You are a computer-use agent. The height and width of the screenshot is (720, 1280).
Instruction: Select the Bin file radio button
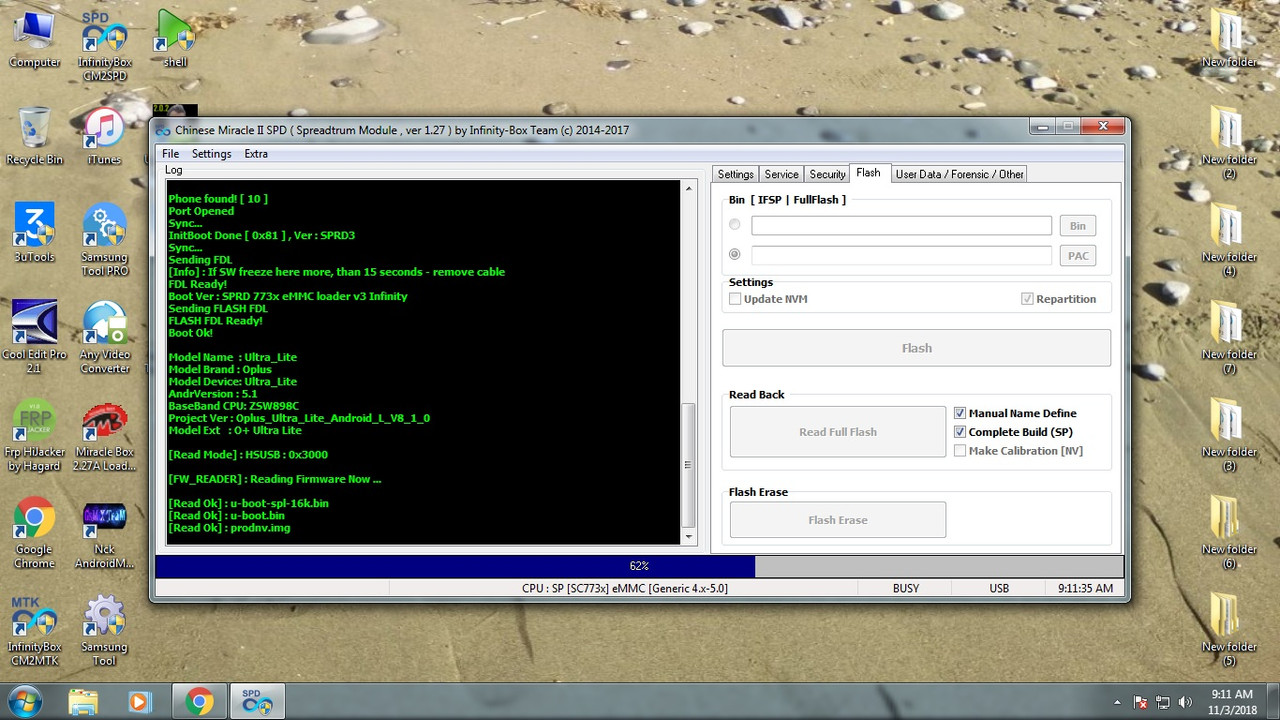coord(735,225)
